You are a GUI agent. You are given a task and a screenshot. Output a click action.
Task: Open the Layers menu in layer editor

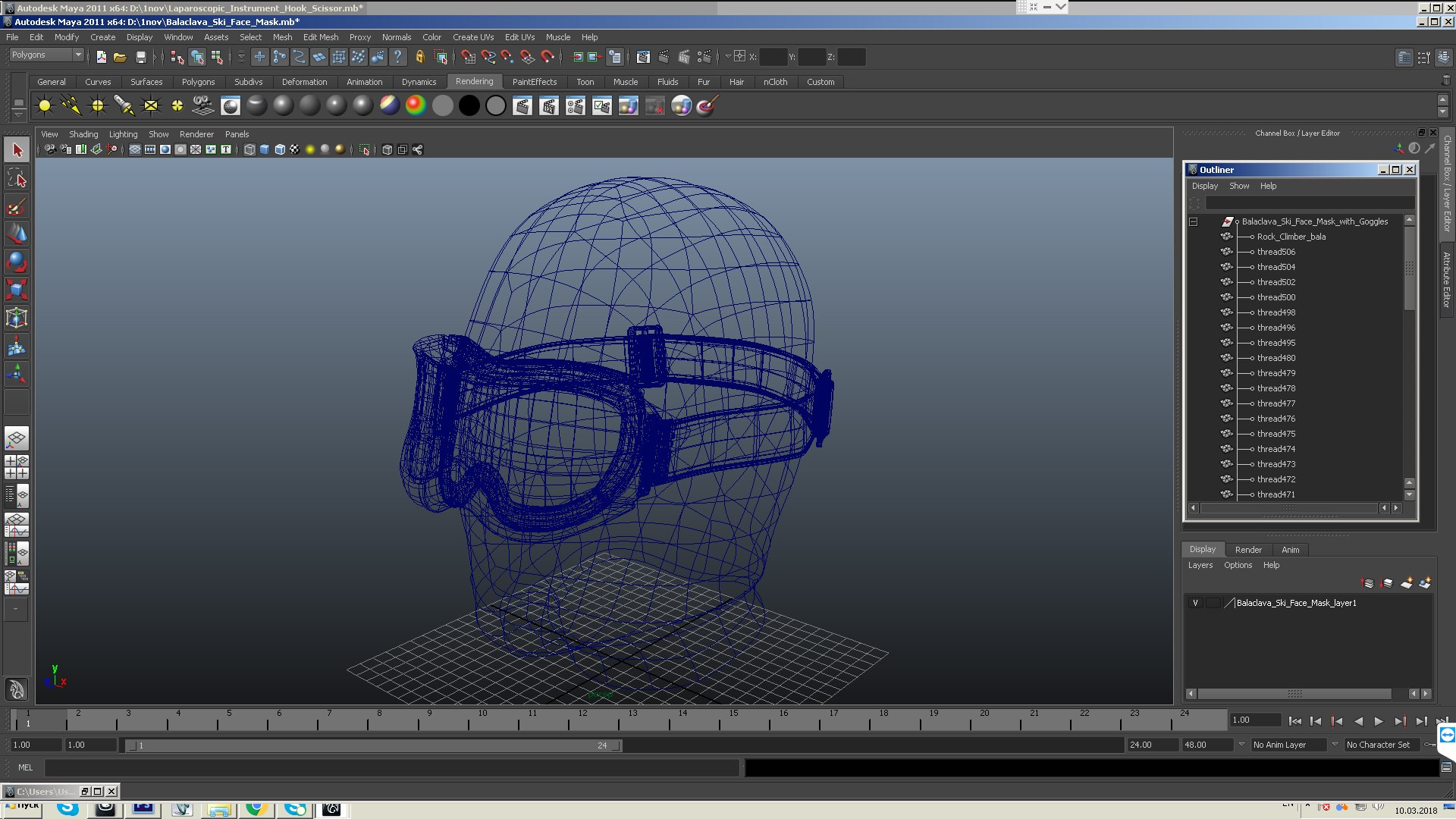click(x=1200, y=565)
